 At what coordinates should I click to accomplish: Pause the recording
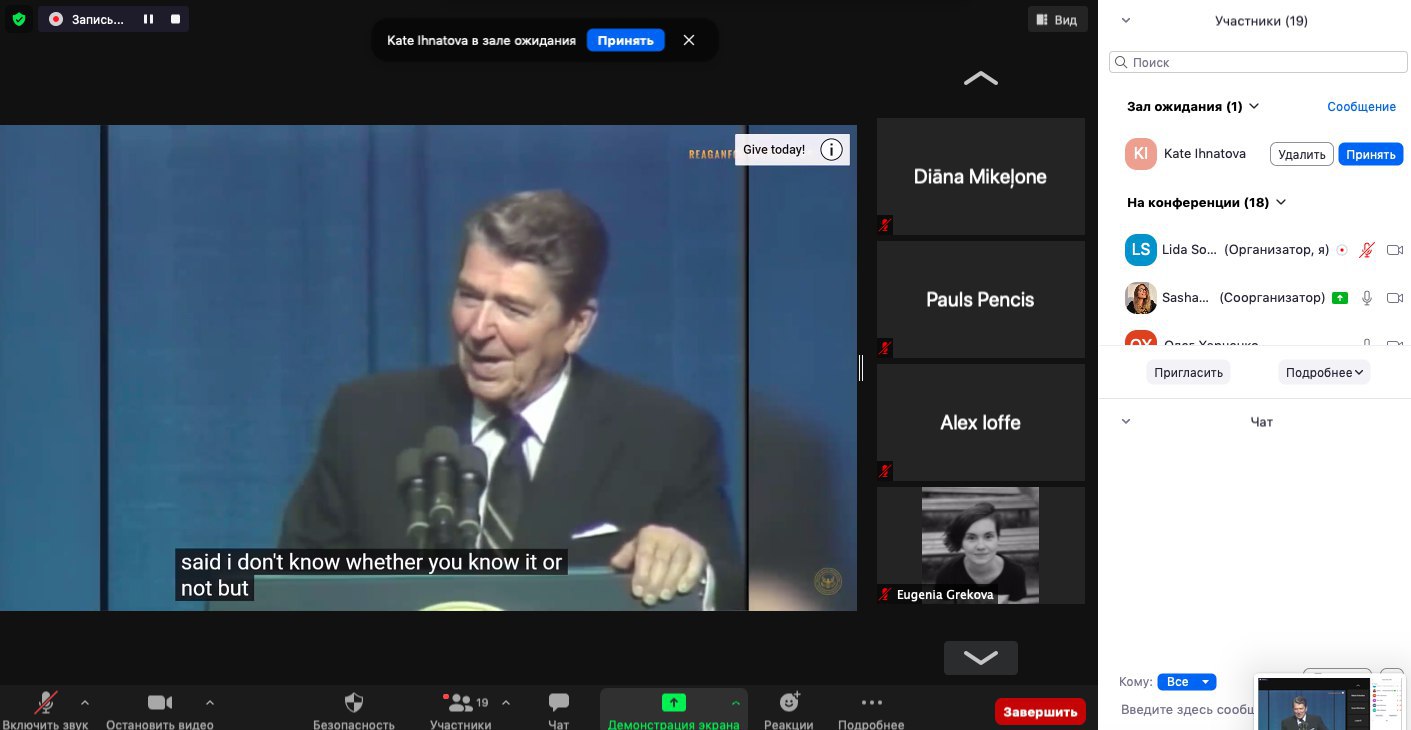click(148, 19)
